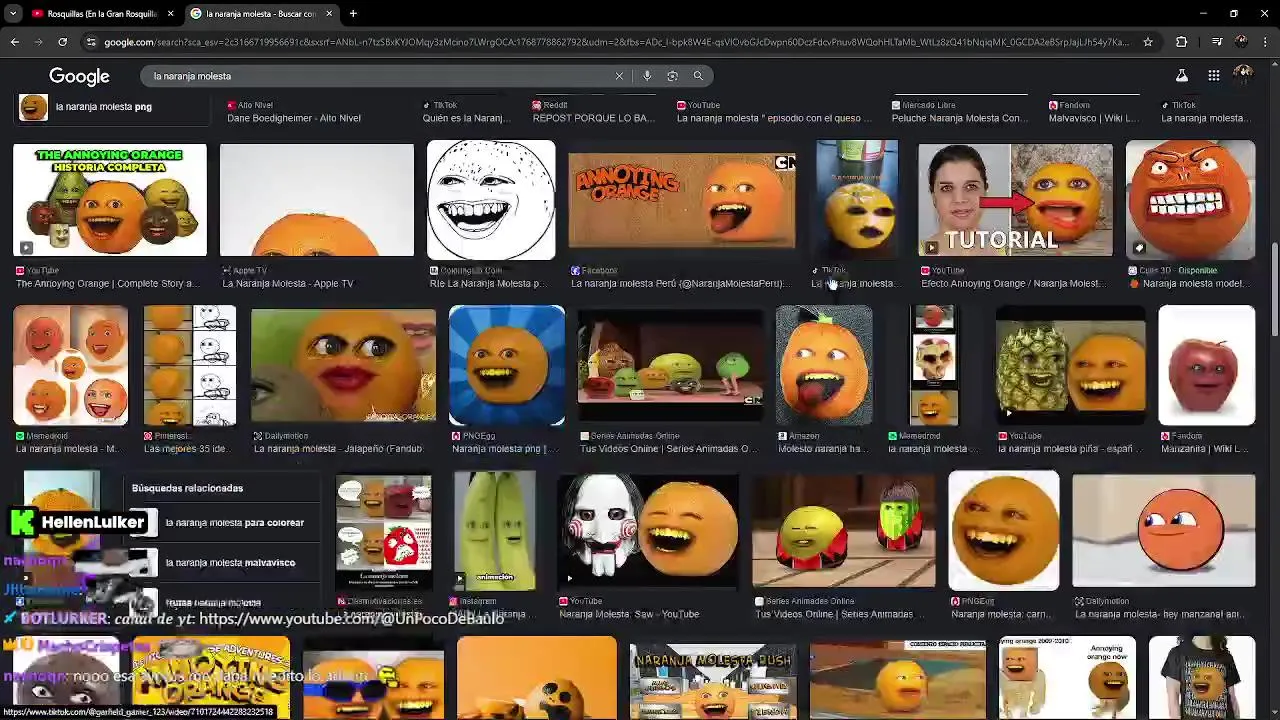
Task: Open the blue-background orange PNGEgg image
Action: pos(506,366)
